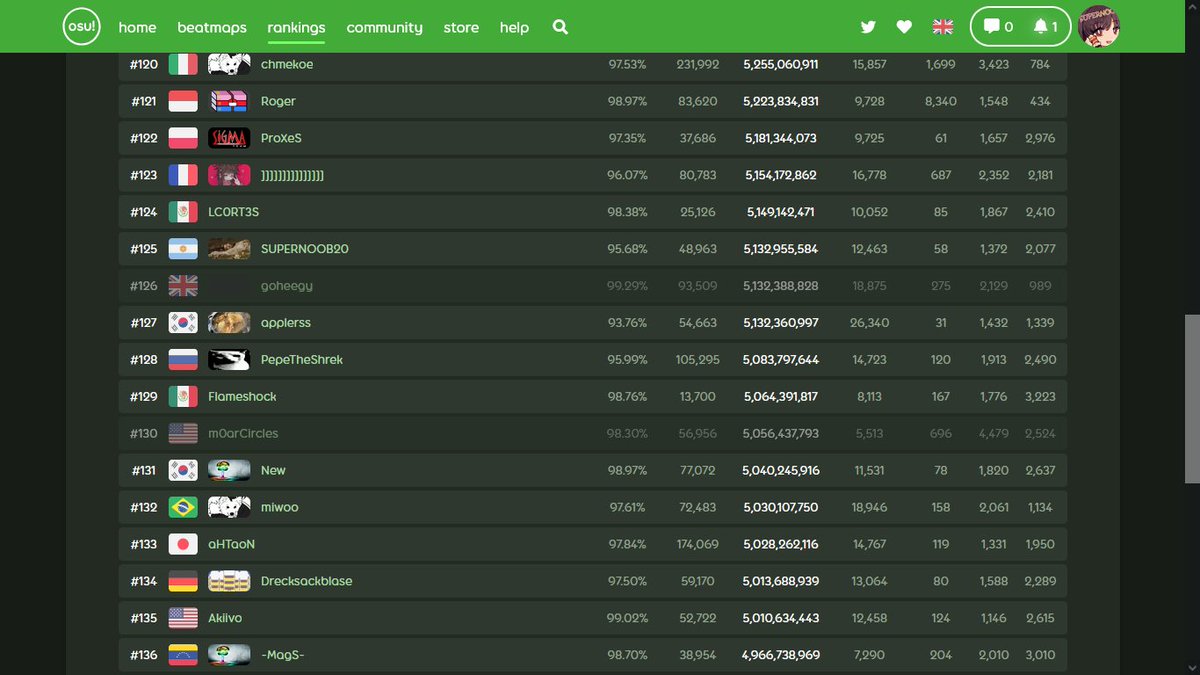Click France flag in row #123
The width and height of the screenshot is (1200, 675).
[x=183, y=175]
